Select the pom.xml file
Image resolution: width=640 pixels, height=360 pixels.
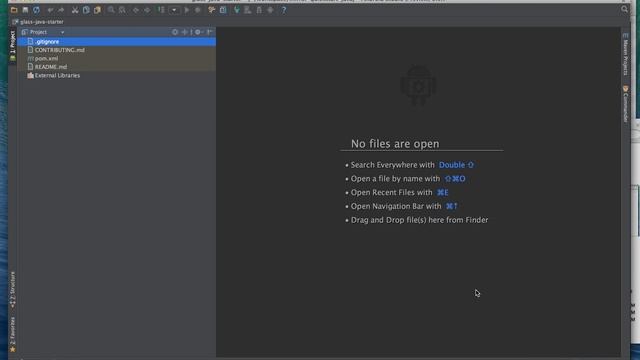pyautogui.click(x=116, y=58)
